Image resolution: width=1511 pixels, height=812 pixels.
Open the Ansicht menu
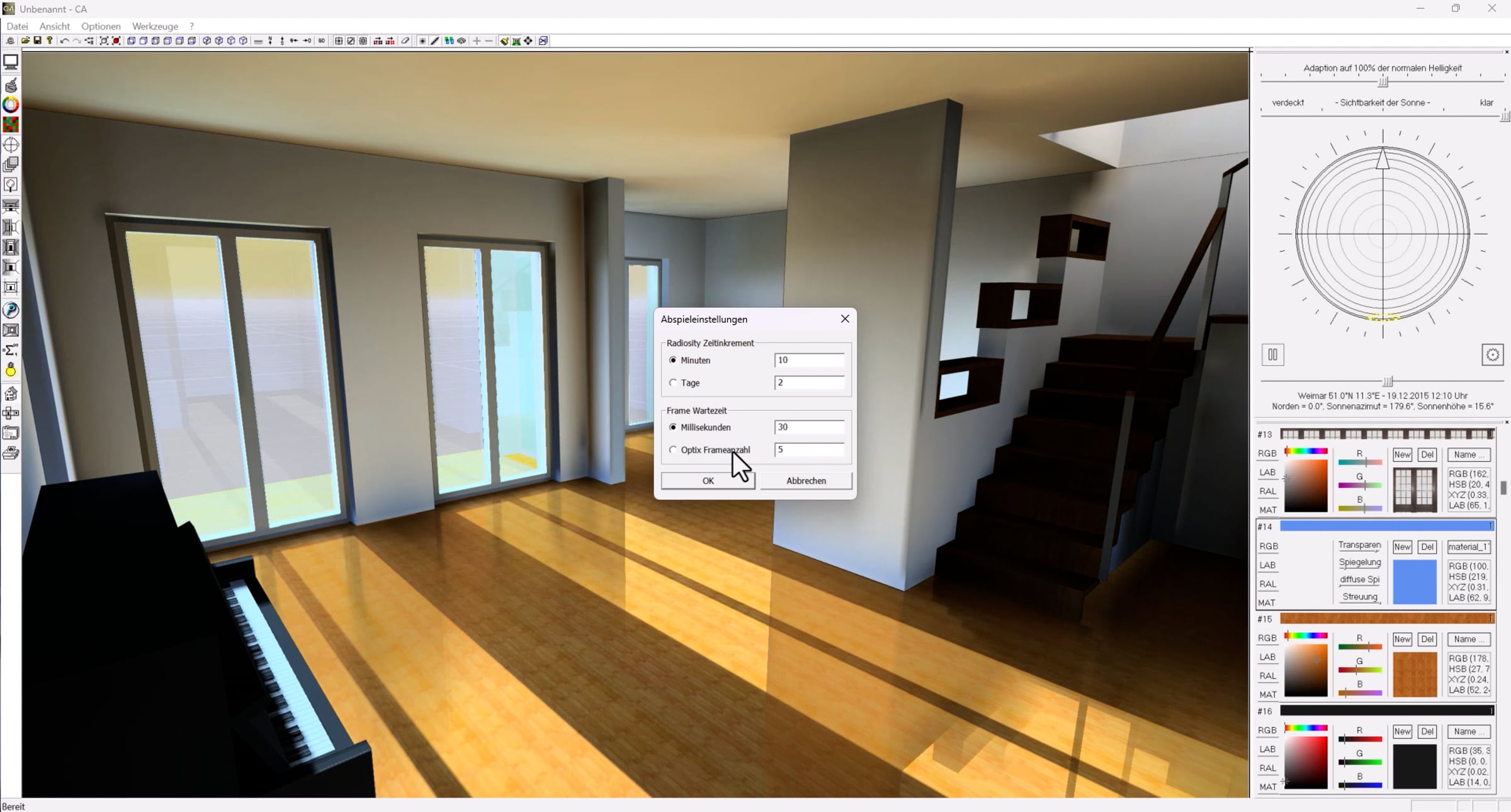tap(55, 26)
